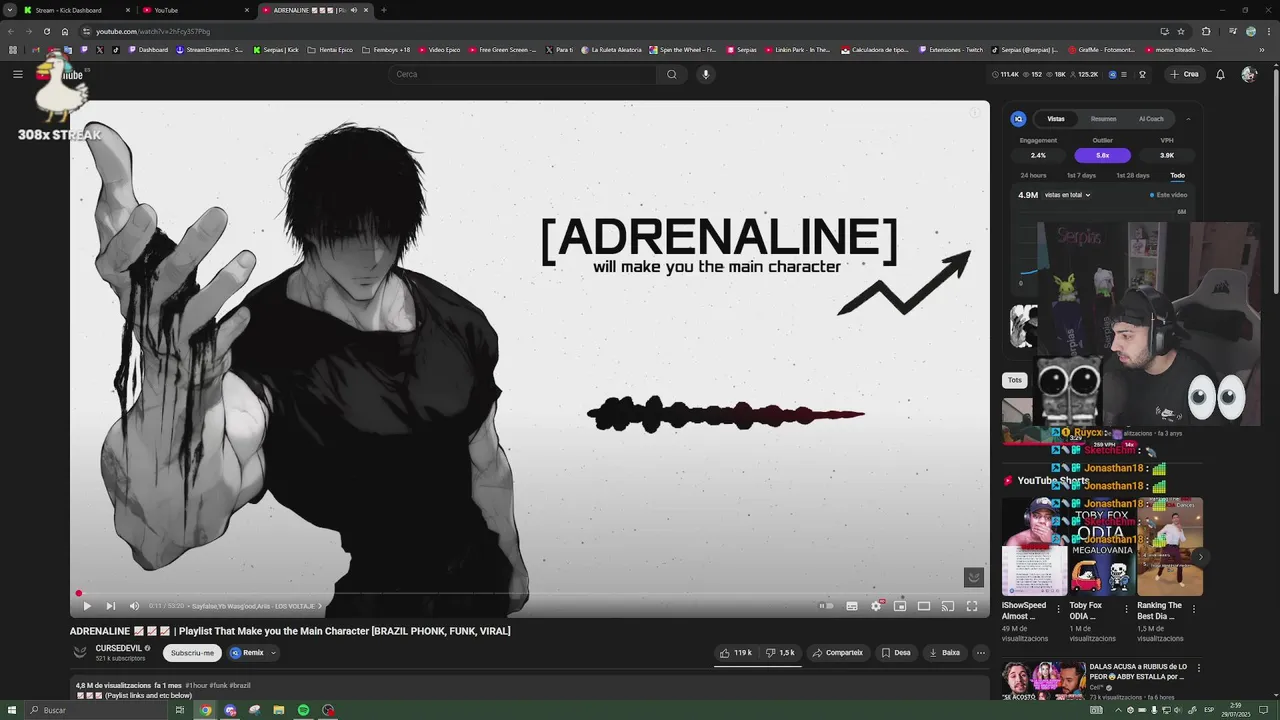Open Ranking The Best Dia short
Image resolution: width=1280 pixels, height=720 pixels.
tap(1169, 547)
